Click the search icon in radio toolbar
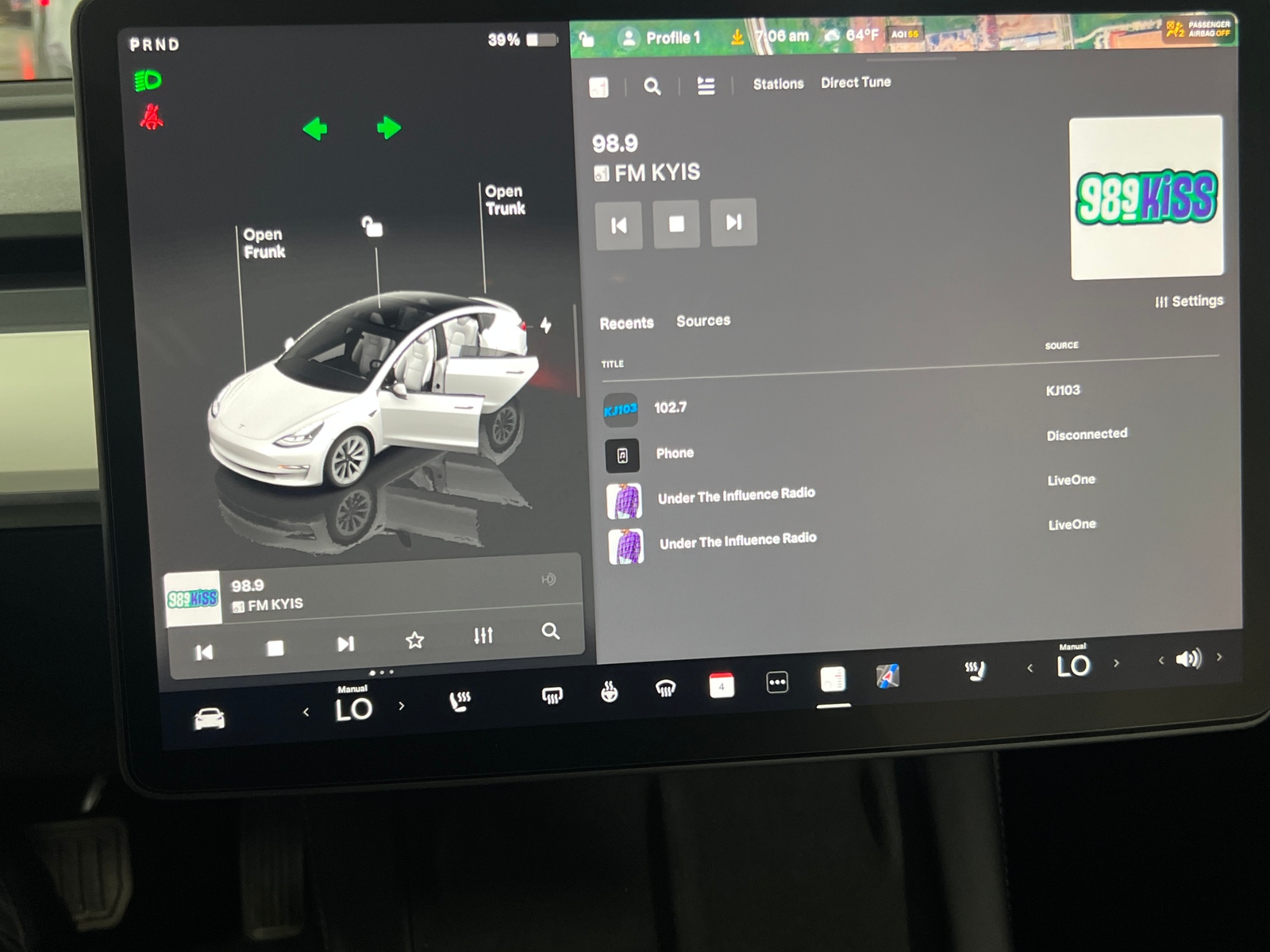This screenshot has height=952, width=1270. (652, 86)
